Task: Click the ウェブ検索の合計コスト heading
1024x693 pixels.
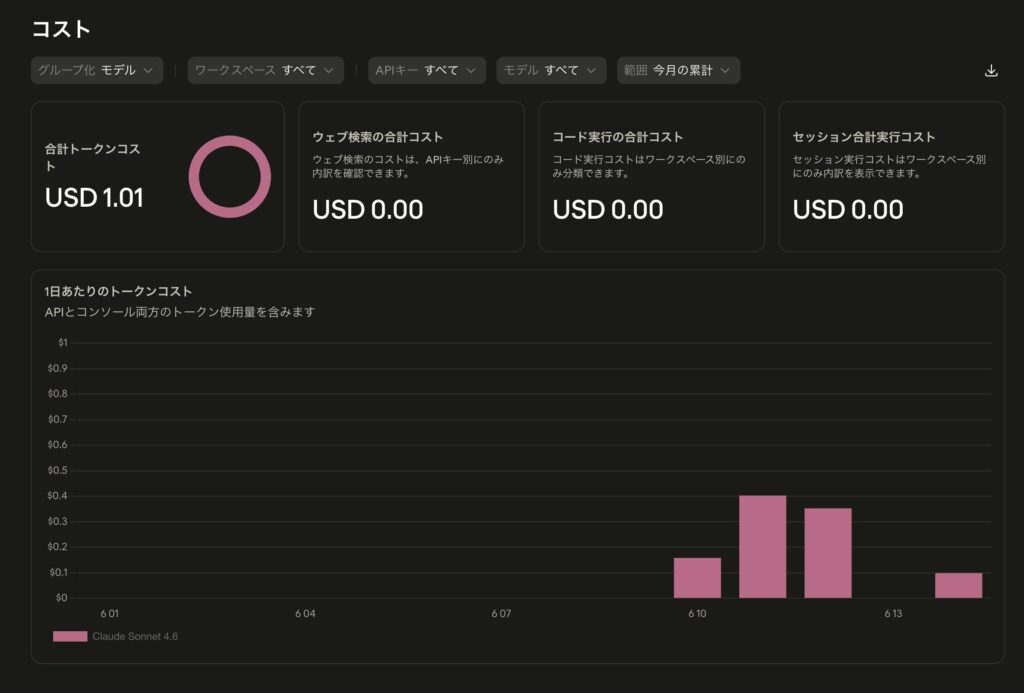Action: point(377,137)
